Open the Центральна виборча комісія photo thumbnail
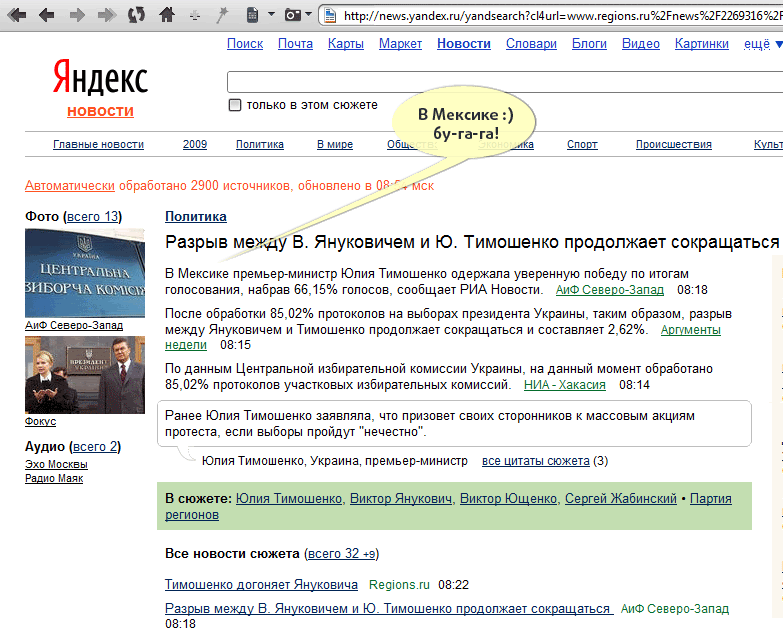This screenshot has height=630, width=783. click(85, 273)
